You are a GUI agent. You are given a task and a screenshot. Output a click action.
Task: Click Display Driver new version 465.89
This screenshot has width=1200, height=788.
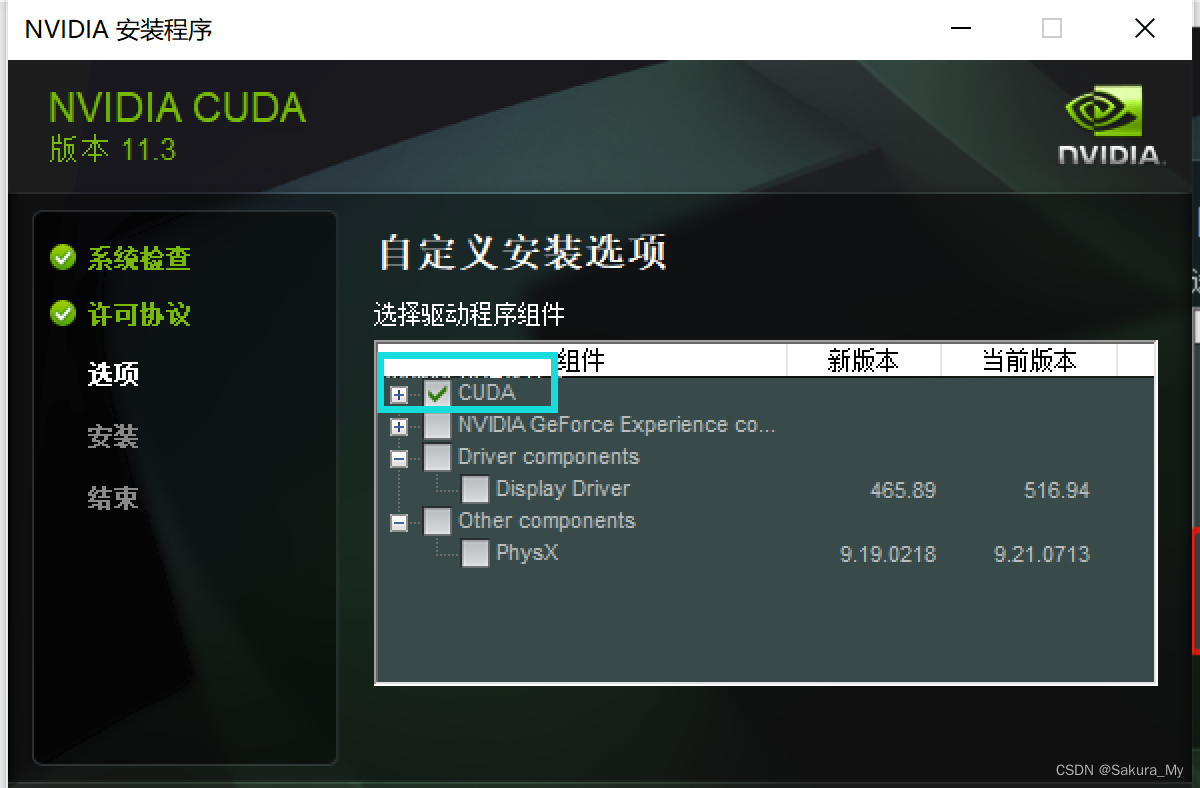pyautogui.click(x=903, y=491)
